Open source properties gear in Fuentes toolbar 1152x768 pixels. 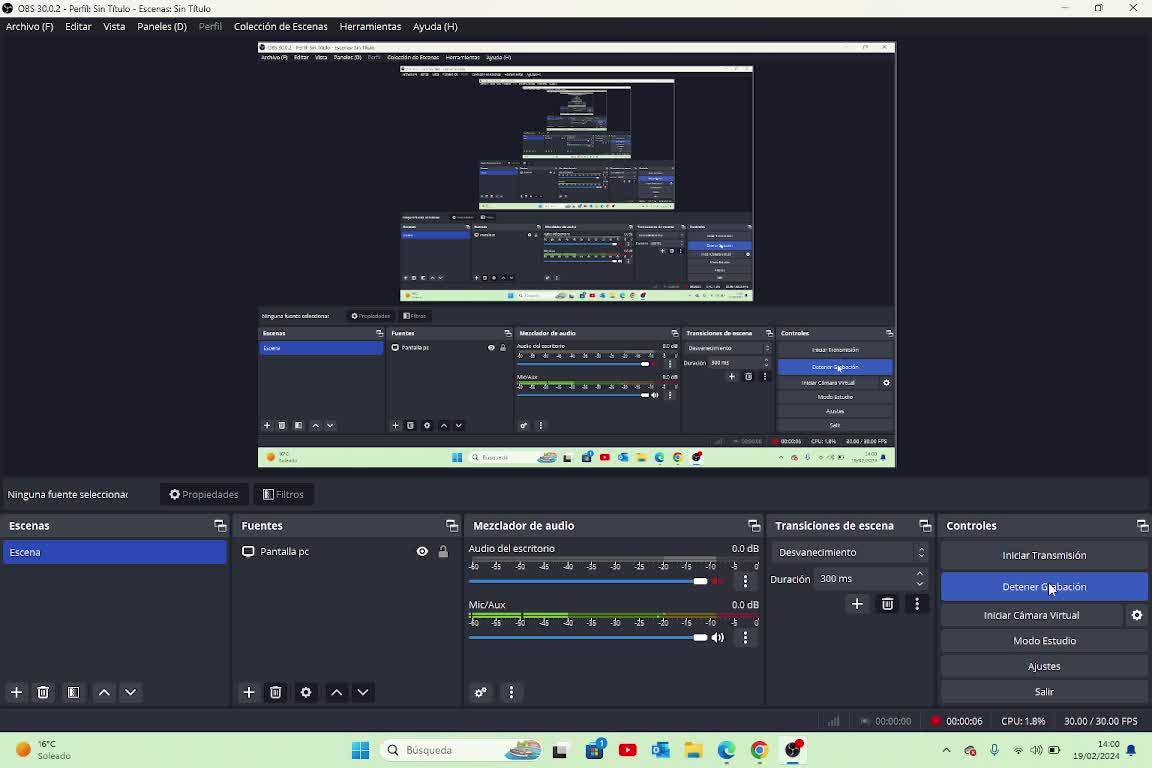306,692
